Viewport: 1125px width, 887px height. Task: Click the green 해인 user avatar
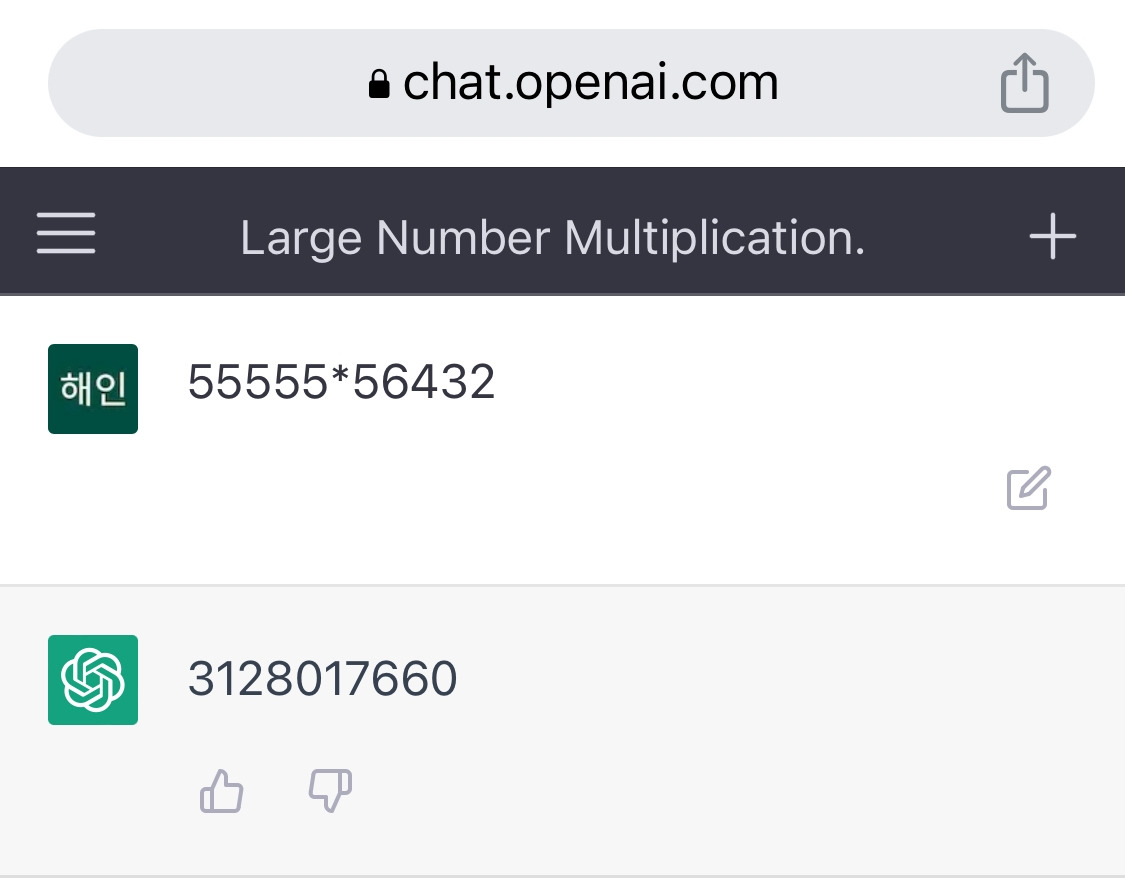tap(93, 389)
